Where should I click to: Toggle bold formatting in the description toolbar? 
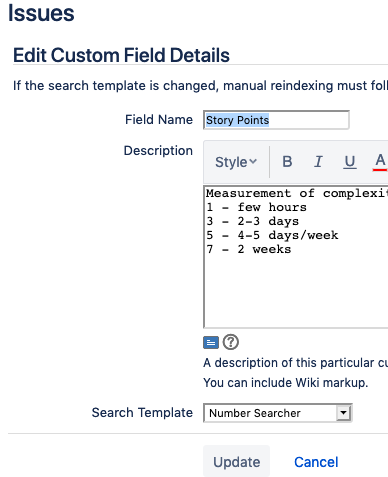click(x=287, y=162)
